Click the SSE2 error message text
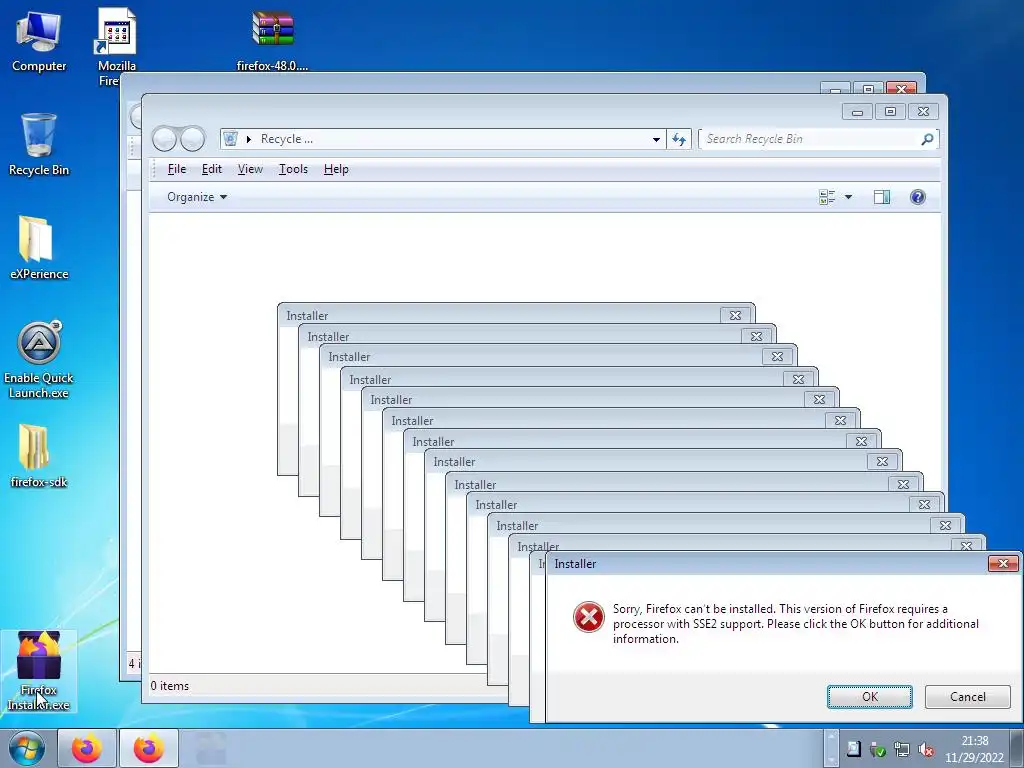The image size is (1024, 768). 795,624
